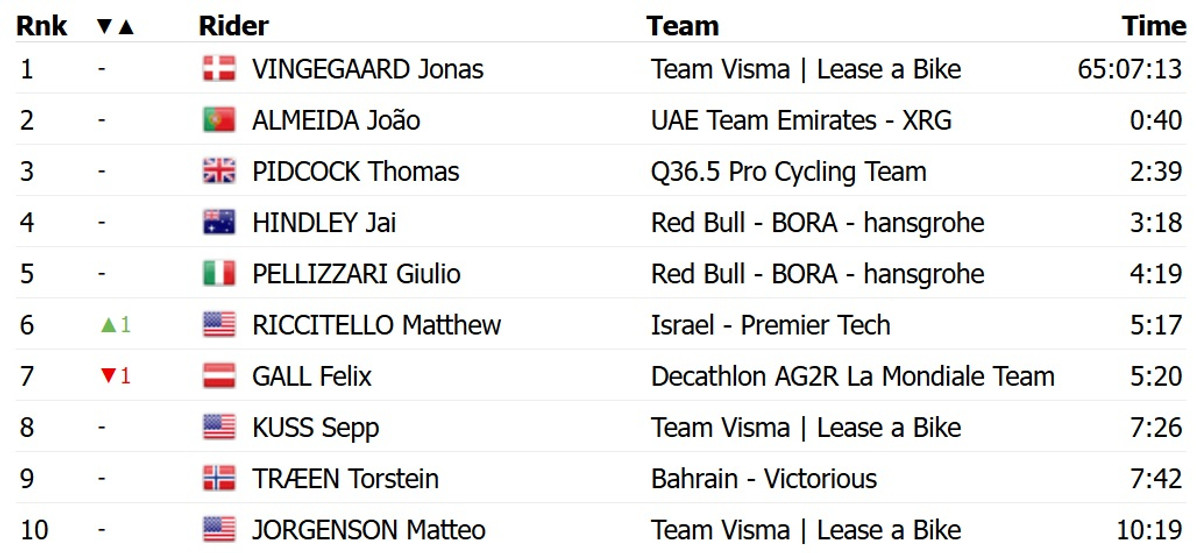The image size is (1200, 553).
Task: Click the Rider column header
Action: pos(233,26)
